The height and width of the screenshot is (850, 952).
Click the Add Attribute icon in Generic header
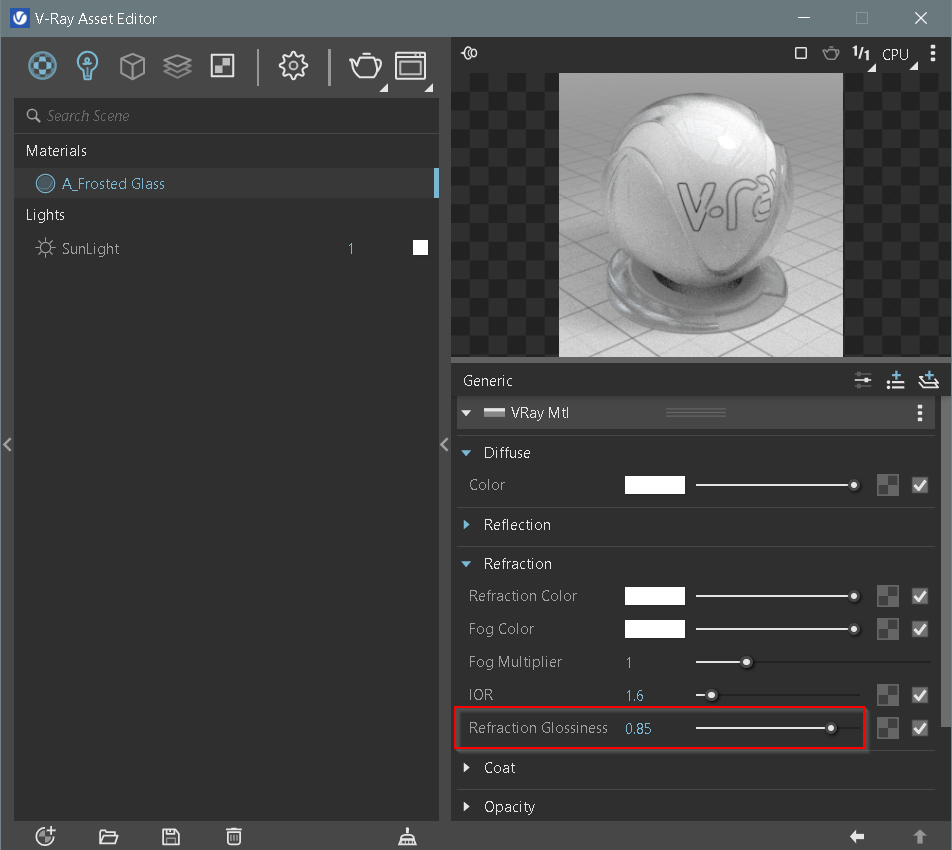pyautogui.click(x=896, y=381)
